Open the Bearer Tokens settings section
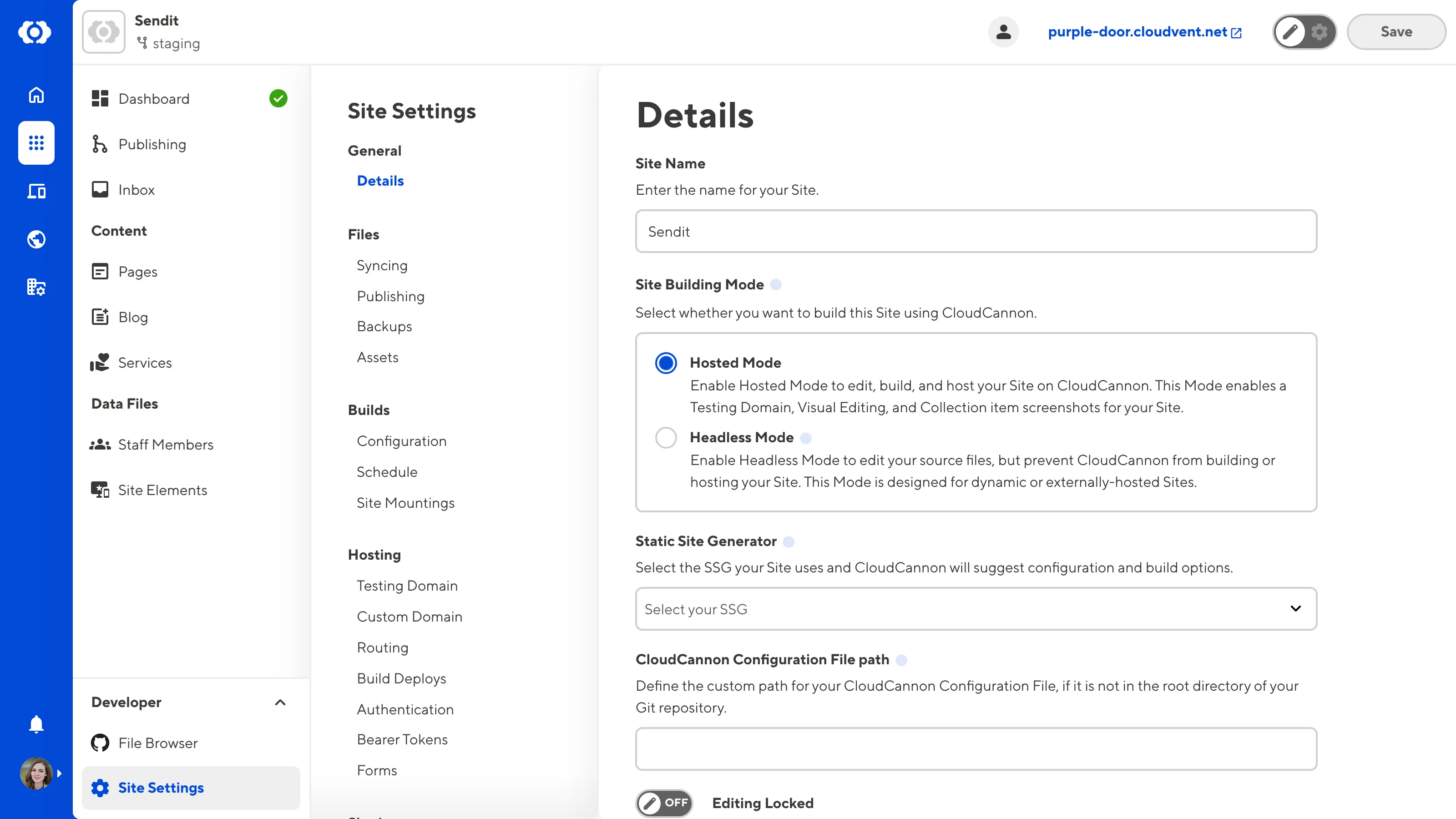The height and width of the screenshot is (819, 1456). coord(402,739)
